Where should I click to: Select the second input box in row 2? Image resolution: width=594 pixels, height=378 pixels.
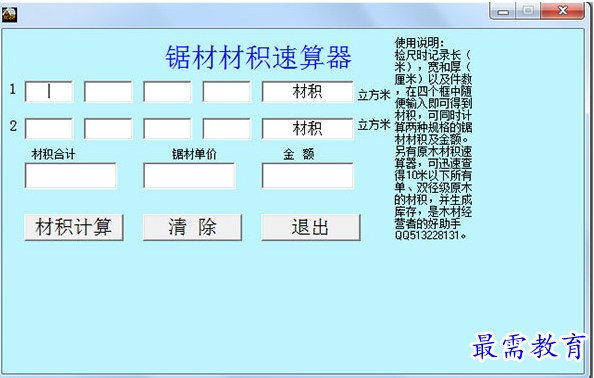(x=108, y=128)
